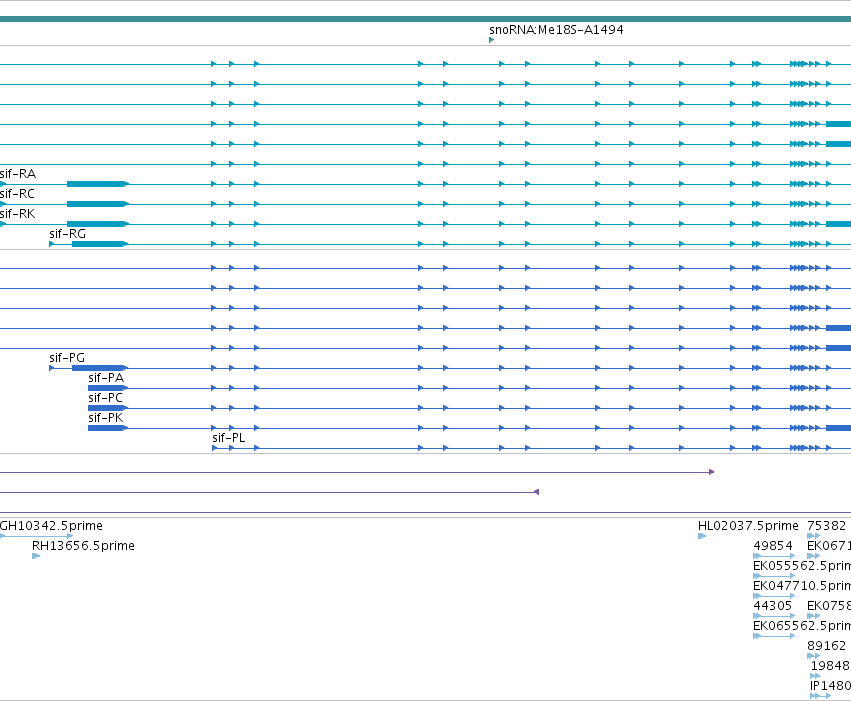Click the left blue CDS block under sif-PK
Screen dimensions: 851x701
tap(108, 428)
